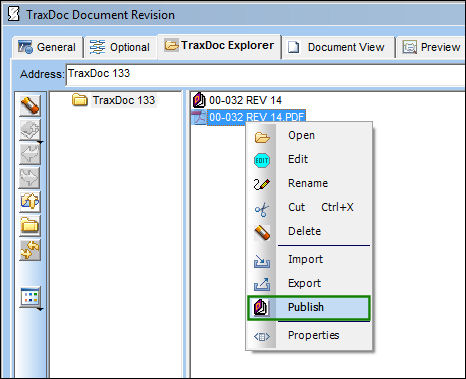Viewport: 466px width, 379px height.
Task: Click the open folder icon beside Open
Action: point(262,137)
